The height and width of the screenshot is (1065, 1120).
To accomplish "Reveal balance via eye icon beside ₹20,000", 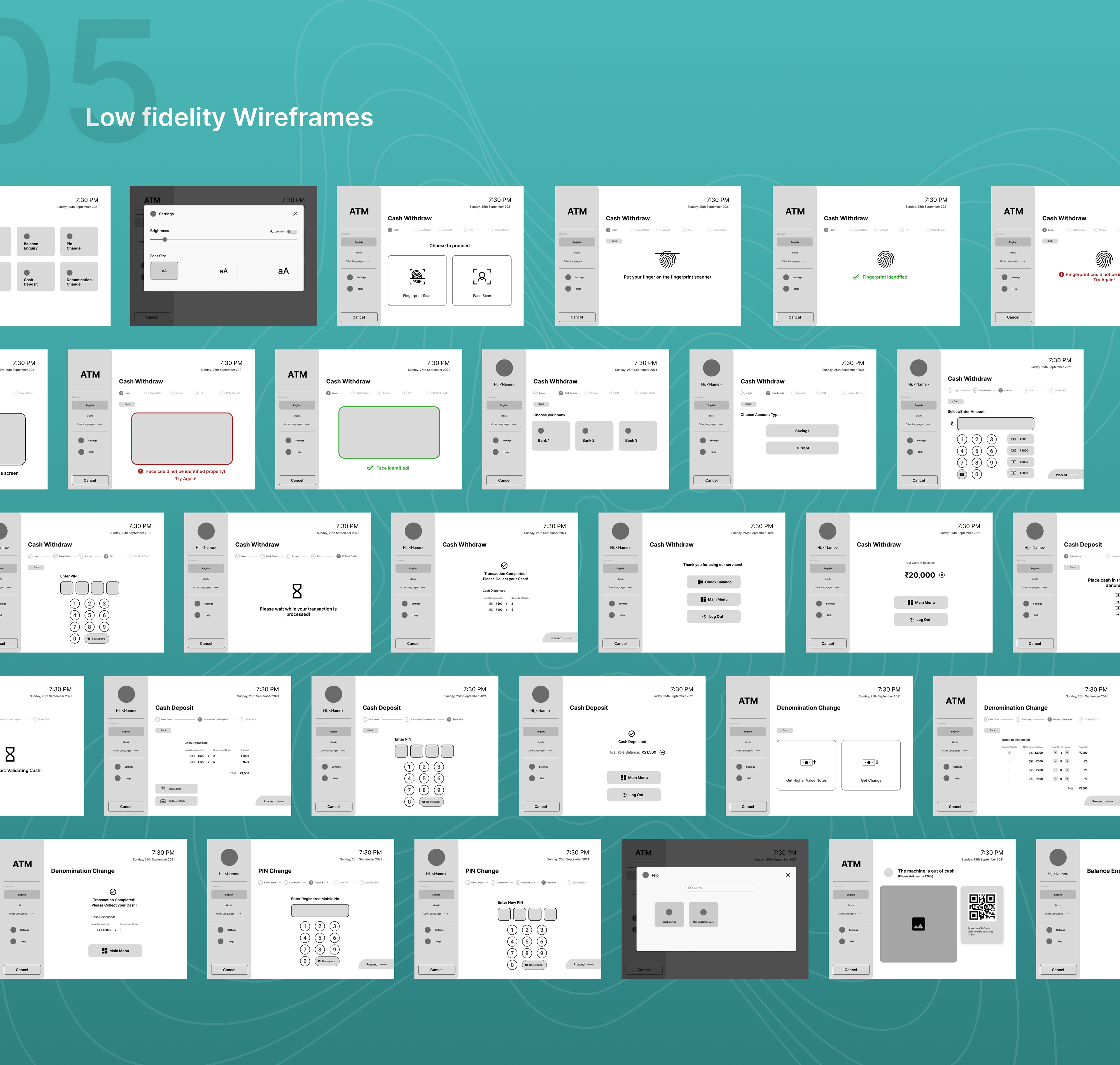I will 942,575.
